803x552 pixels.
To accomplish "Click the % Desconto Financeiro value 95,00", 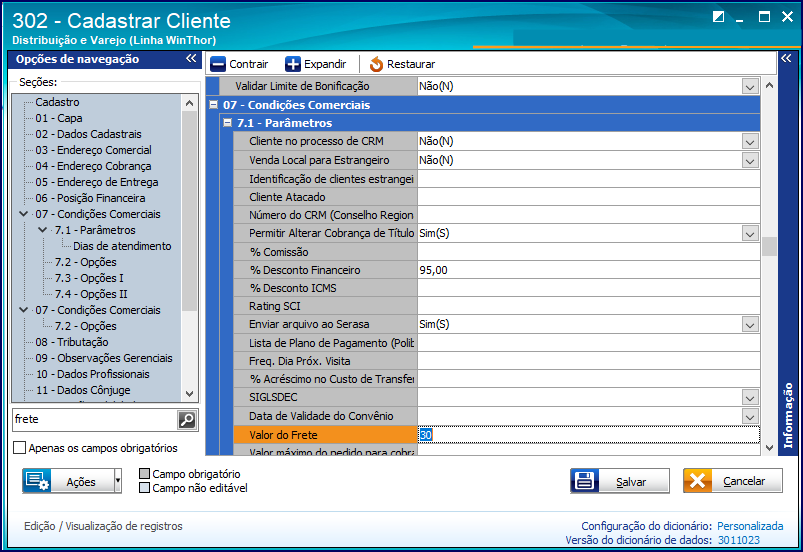I will tap(433, 270).
